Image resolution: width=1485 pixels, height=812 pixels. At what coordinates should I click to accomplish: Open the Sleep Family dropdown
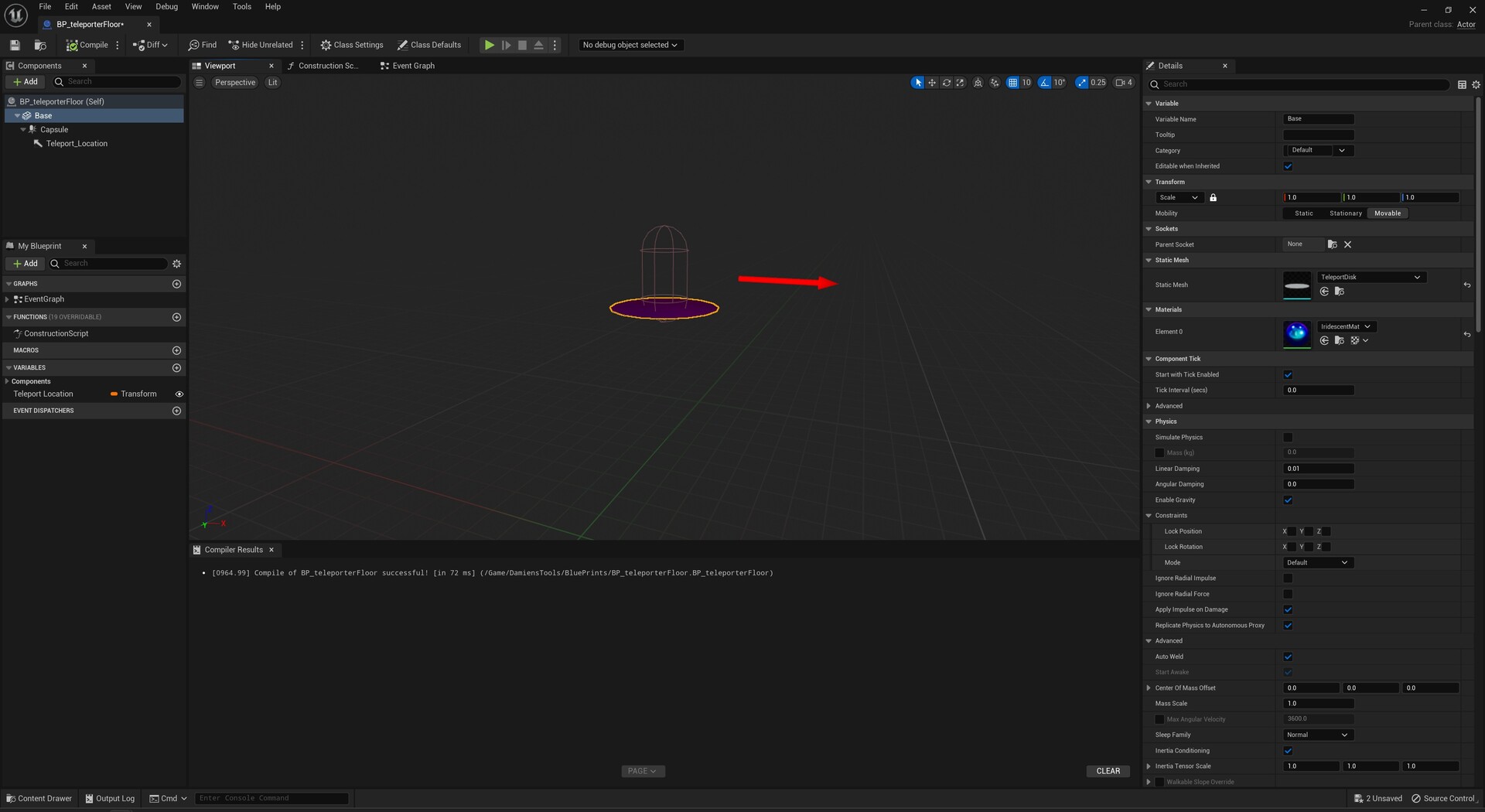(x=1317, y=735)
